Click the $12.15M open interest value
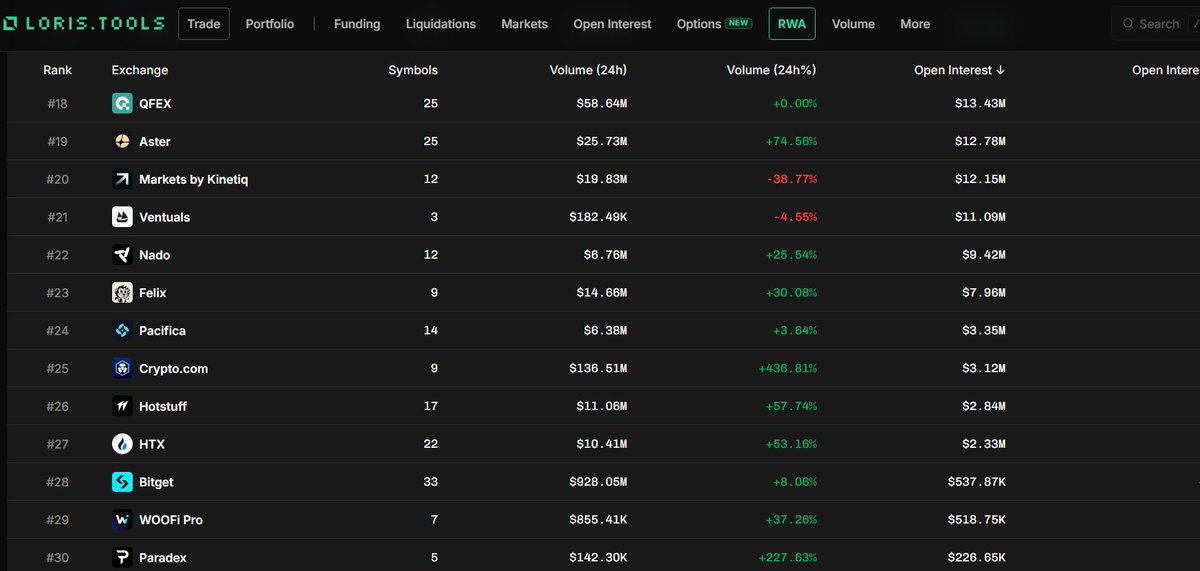 tap(980, 179)
